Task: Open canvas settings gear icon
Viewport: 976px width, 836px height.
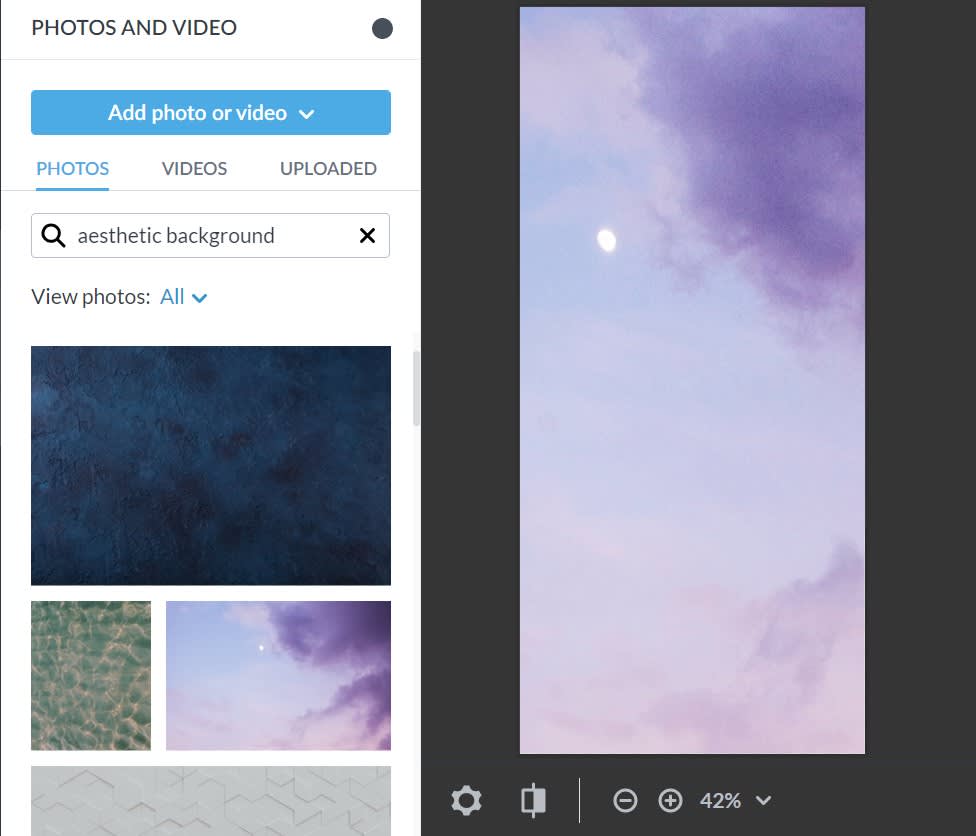Action: 466,801
